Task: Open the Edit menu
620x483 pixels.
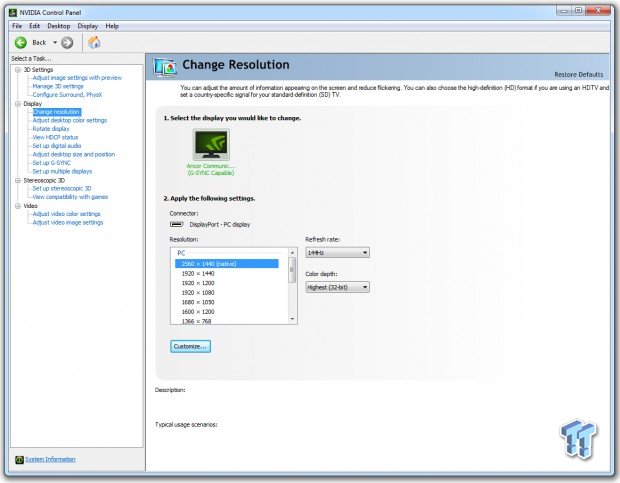Action: point(34,26)
